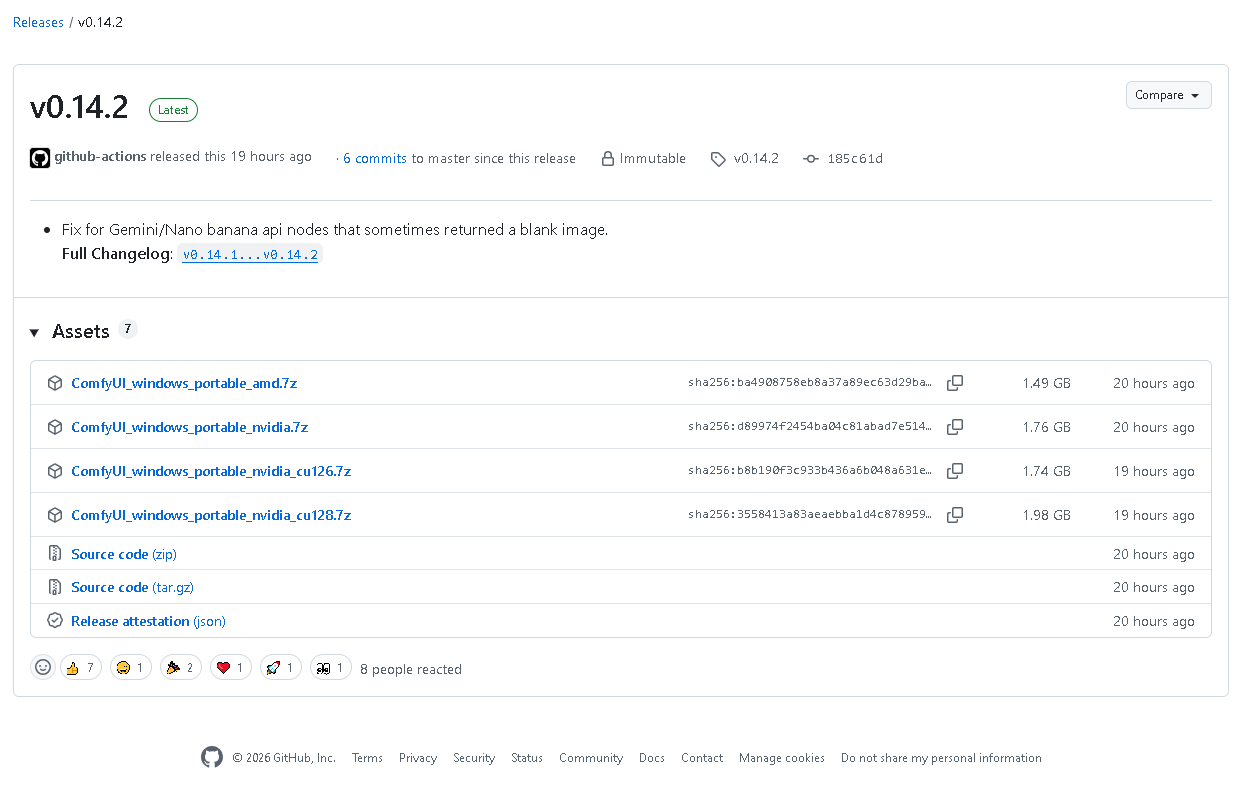Toggle the laugh reaction

point(131,667)
